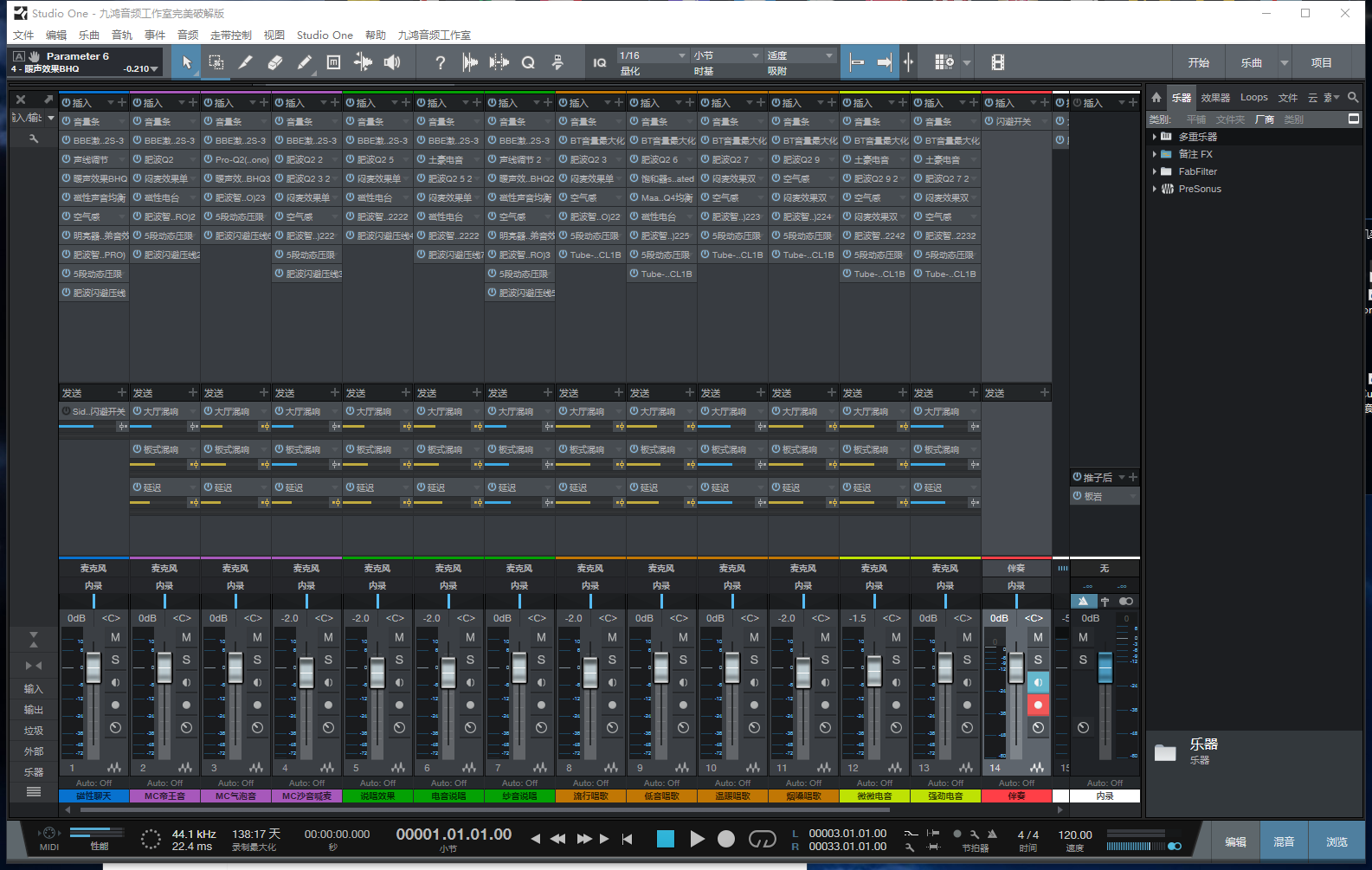
Task: Click the Play button in transport
Action: pos(697,838)
